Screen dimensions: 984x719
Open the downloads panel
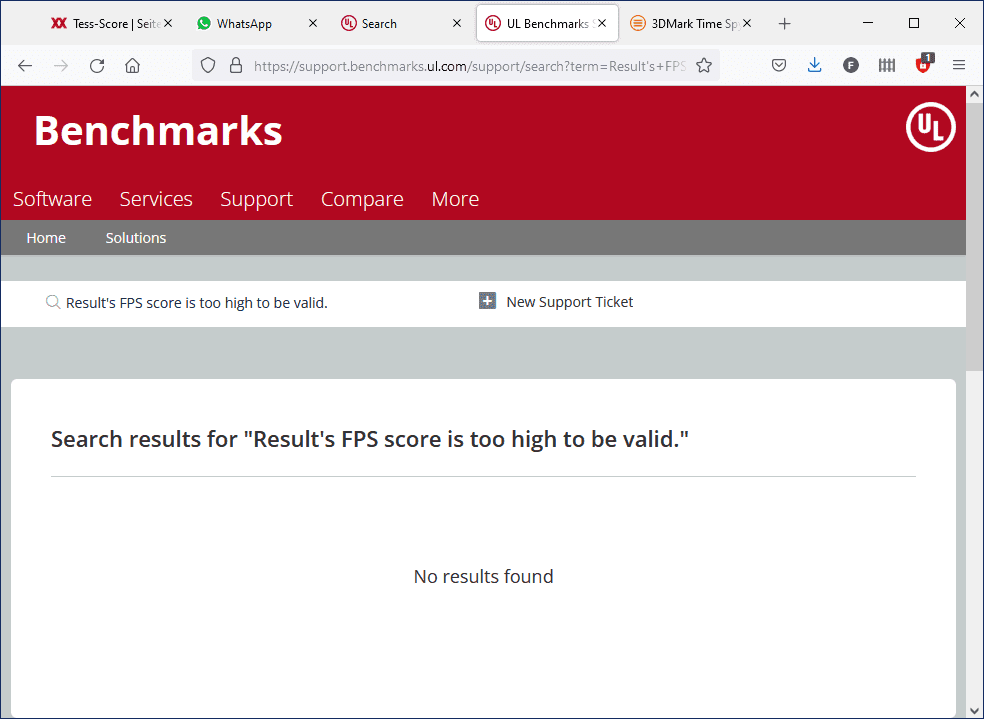(x=815, y=65)
